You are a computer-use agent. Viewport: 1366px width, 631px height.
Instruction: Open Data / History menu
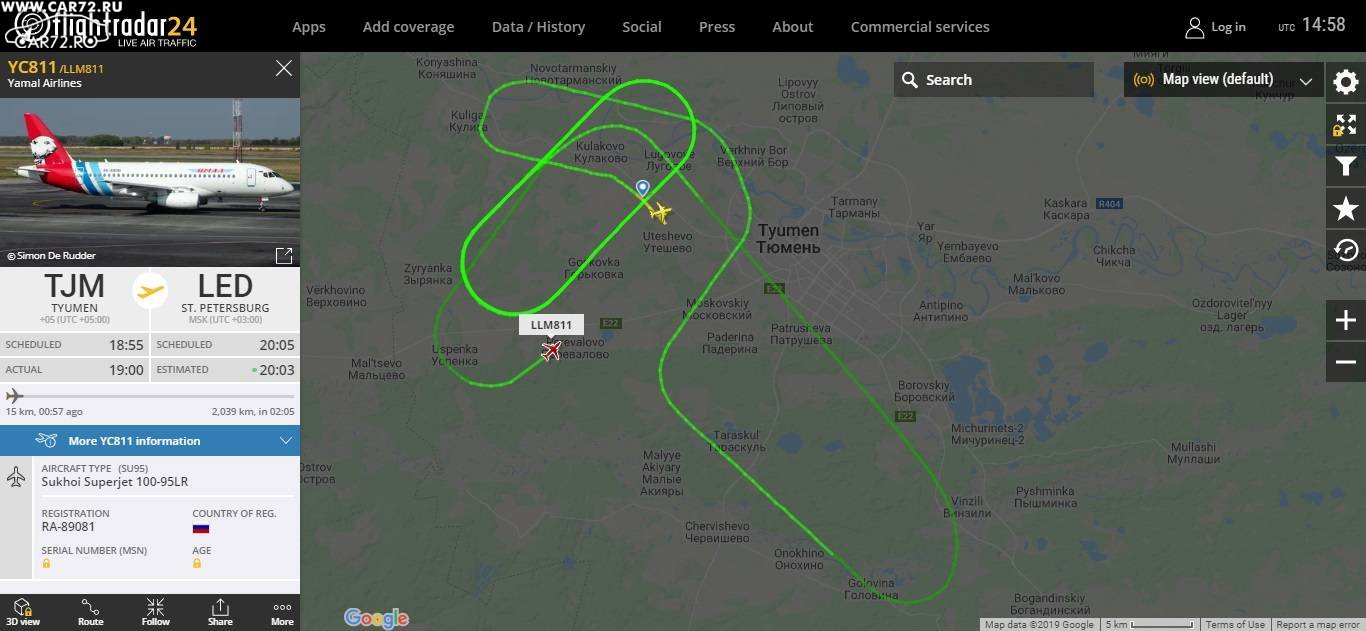pyautogui.click(x=538, y=27)
